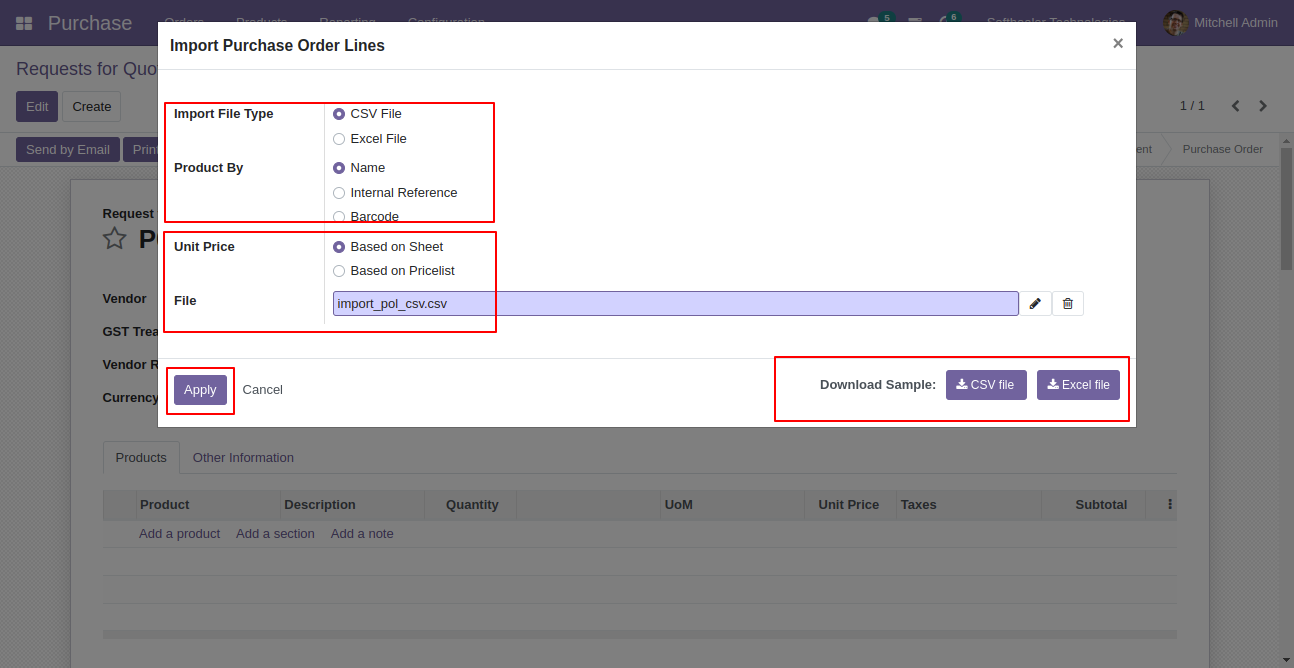Switch to Other Information tab
The height and width of the screenshot is (668, 1294).
243,458
